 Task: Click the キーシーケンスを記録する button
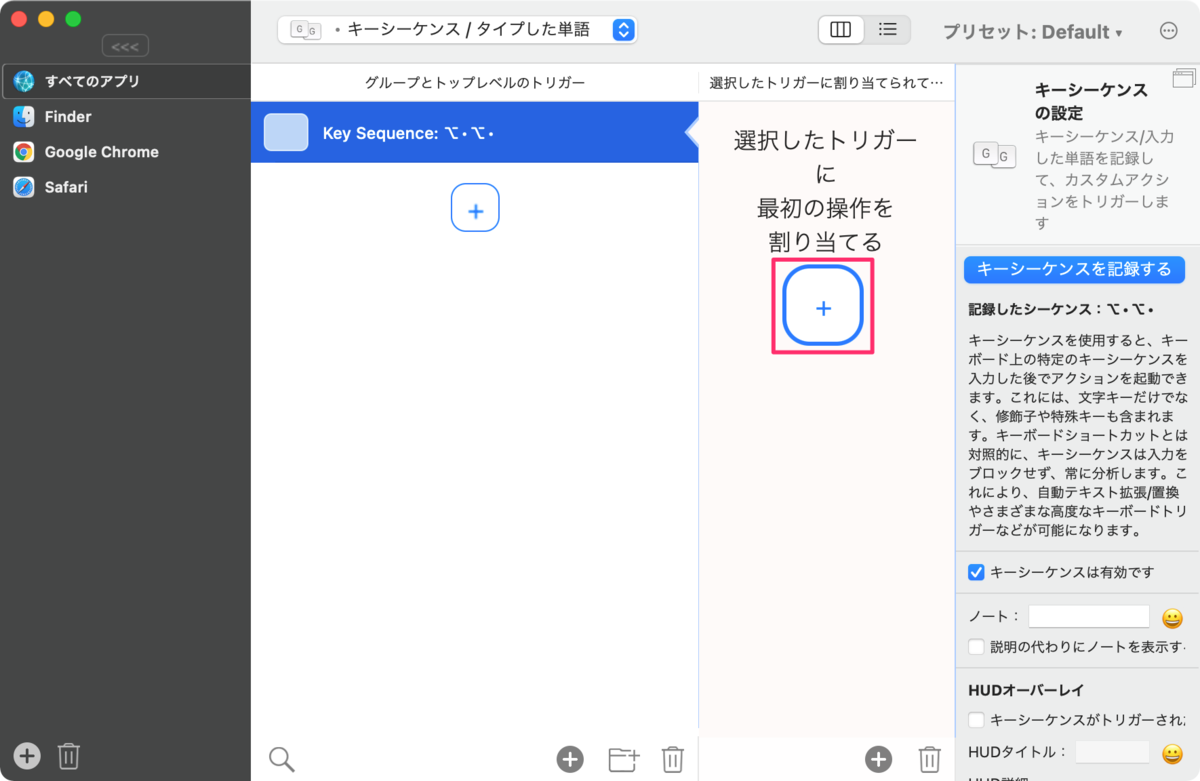click(x=1074, y=269)
